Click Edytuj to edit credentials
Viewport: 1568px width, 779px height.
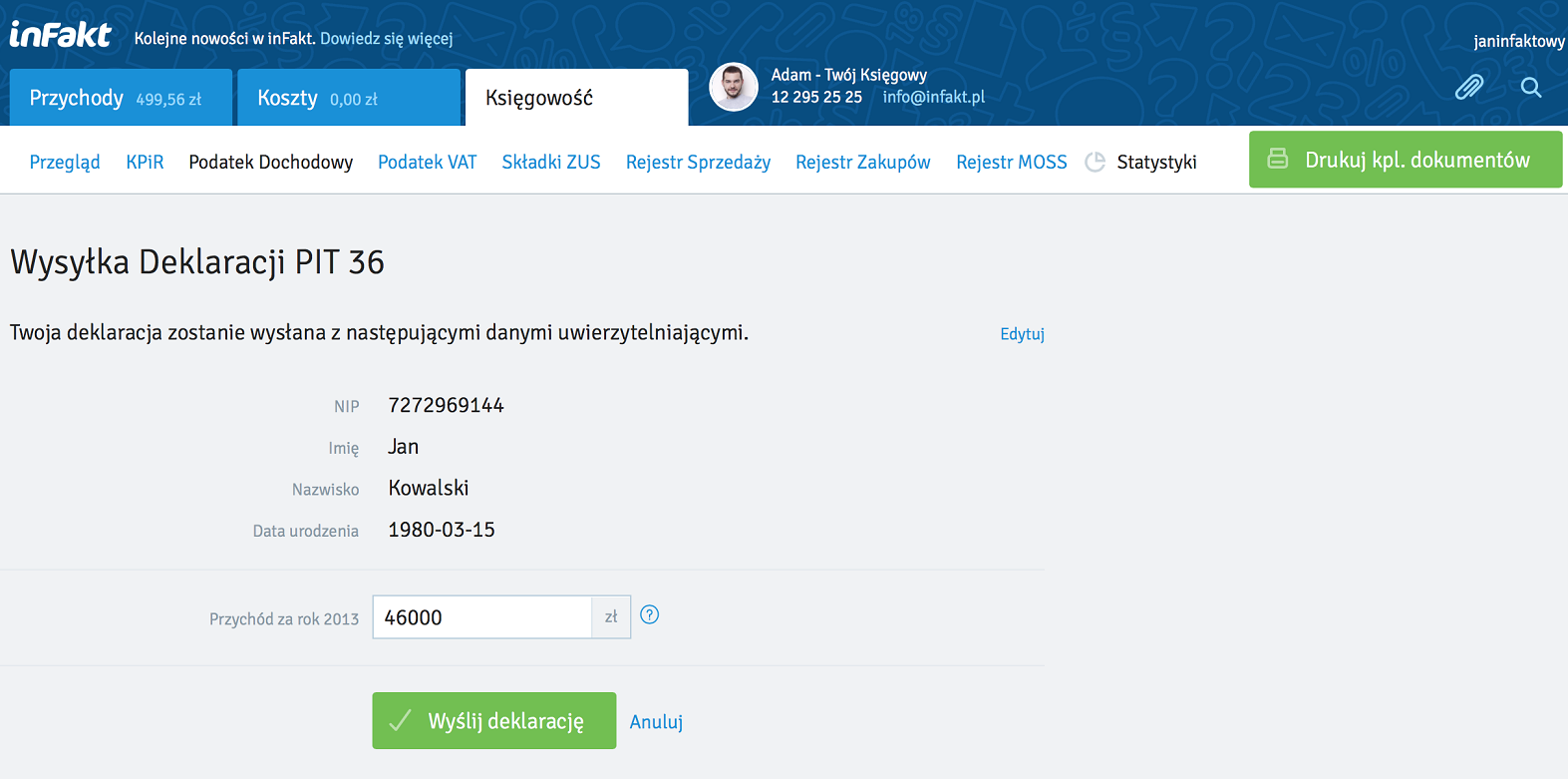[1022, 334]
